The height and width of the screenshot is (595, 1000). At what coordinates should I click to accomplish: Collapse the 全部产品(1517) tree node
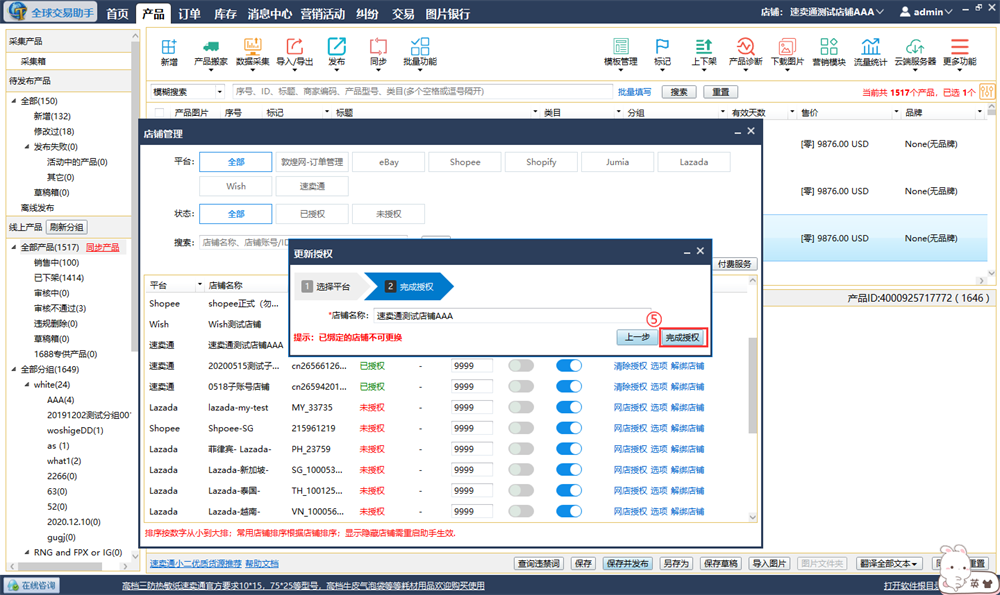(13, 247)
